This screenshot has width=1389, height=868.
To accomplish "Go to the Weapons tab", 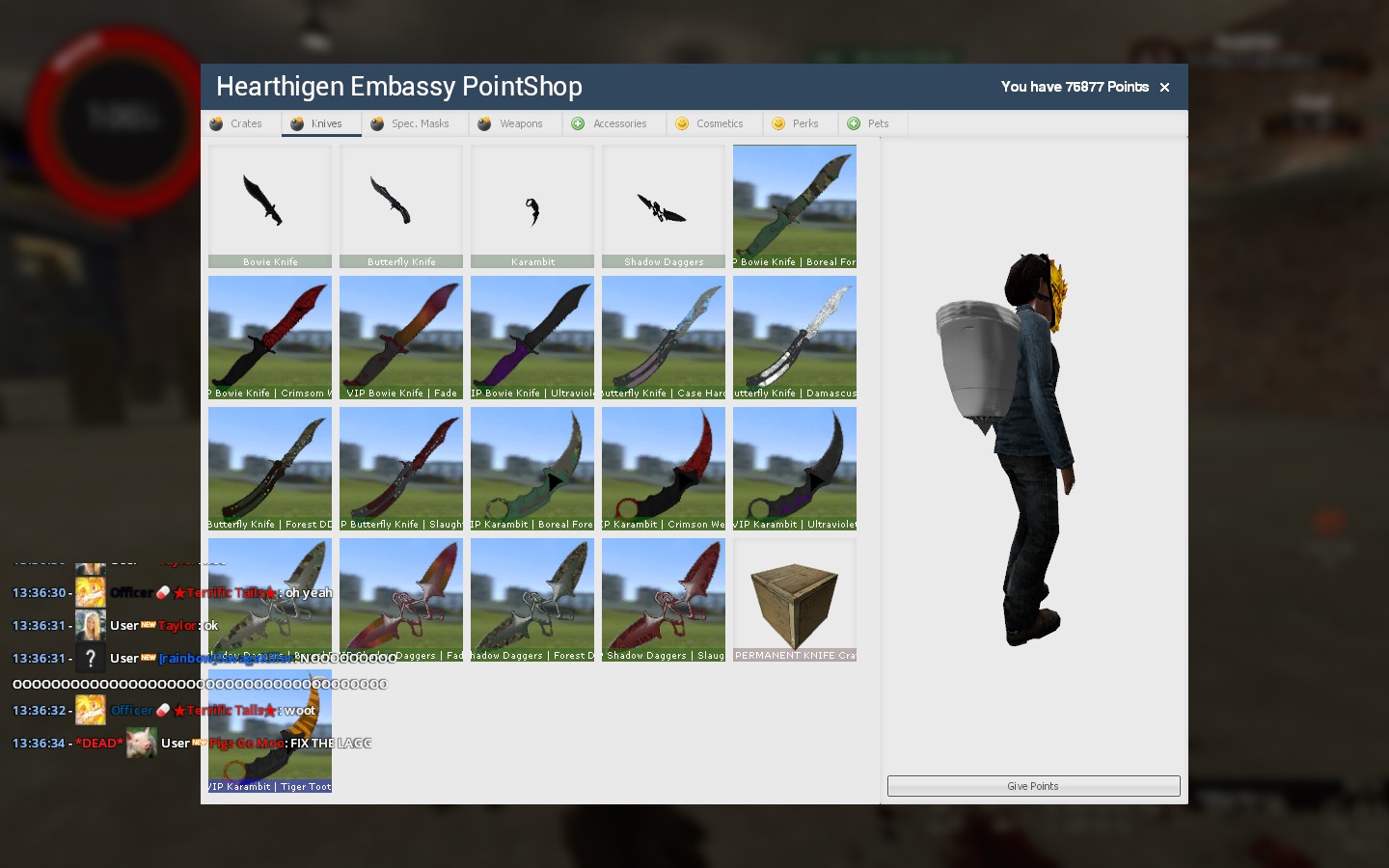I will tap(515, 123).
